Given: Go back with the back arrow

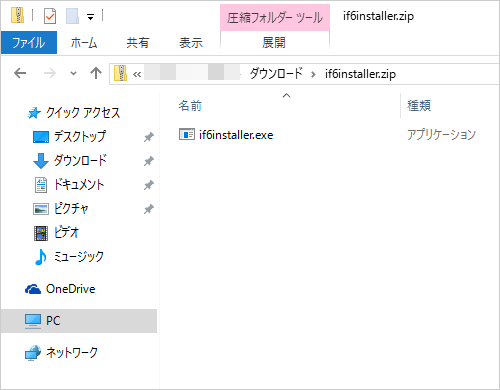Looking at the screenshot, I should tap(20, 73).
